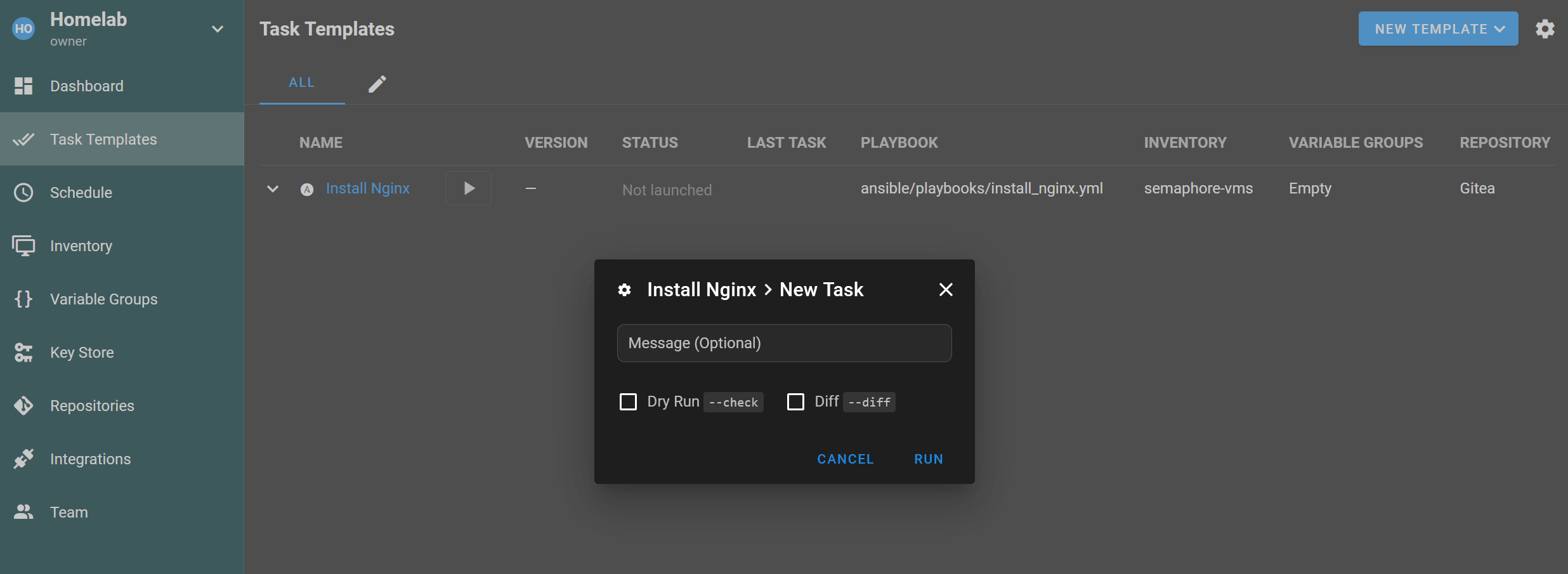
Task: Open the Key Store panel
Action: click(x=82, y=352)
